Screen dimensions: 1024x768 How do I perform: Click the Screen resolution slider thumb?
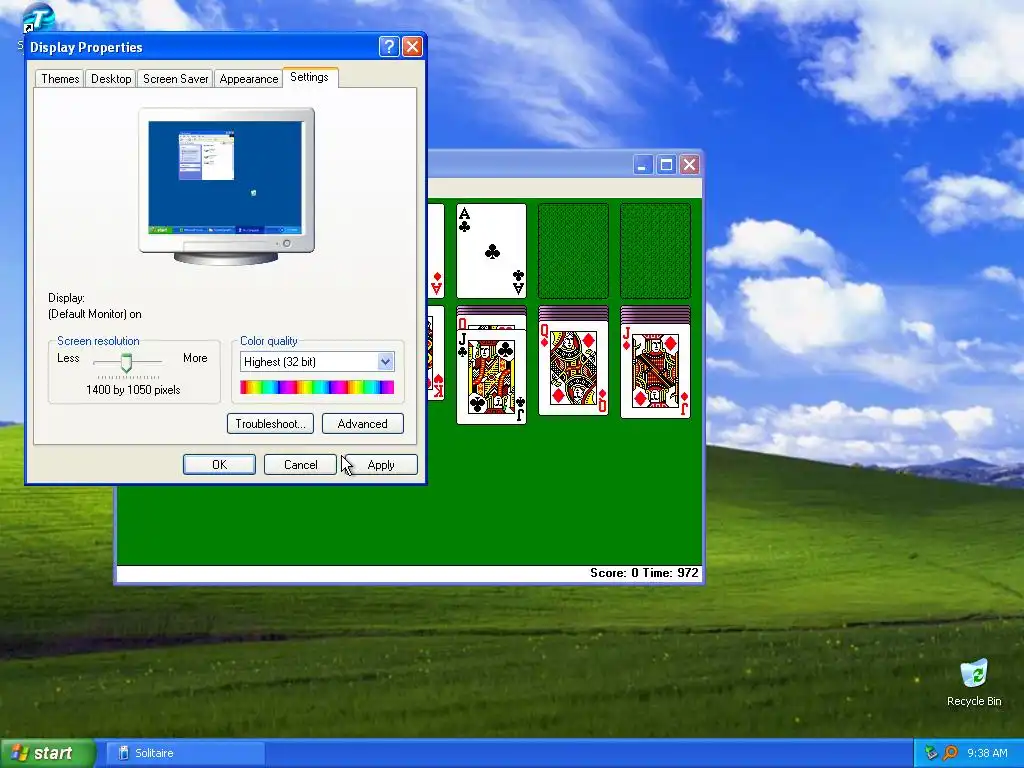[x=126, y=362]
